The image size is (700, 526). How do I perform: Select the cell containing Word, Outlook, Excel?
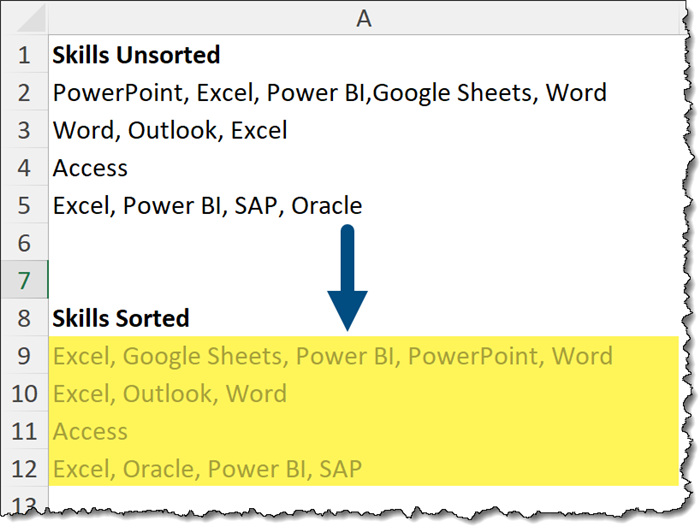pos(170,130)
